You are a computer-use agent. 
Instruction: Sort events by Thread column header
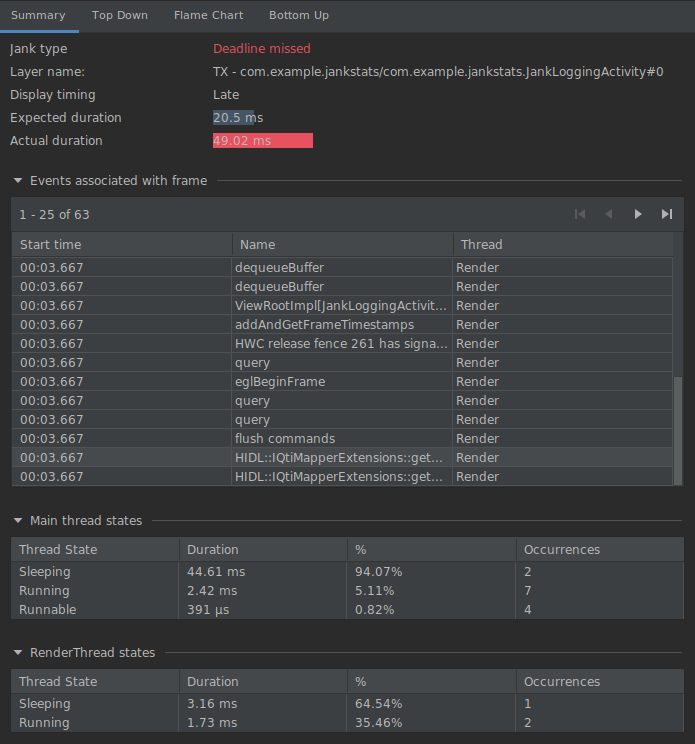coord(562,245)
